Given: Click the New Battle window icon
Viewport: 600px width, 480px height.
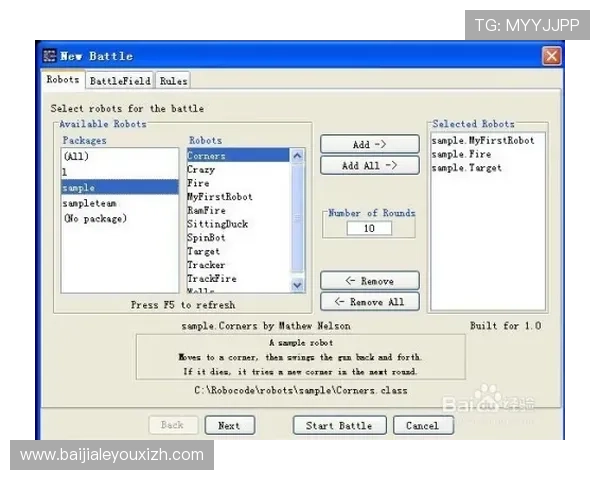Looking at the screenshot, I should pyautogui.click(x=49, y=56).
